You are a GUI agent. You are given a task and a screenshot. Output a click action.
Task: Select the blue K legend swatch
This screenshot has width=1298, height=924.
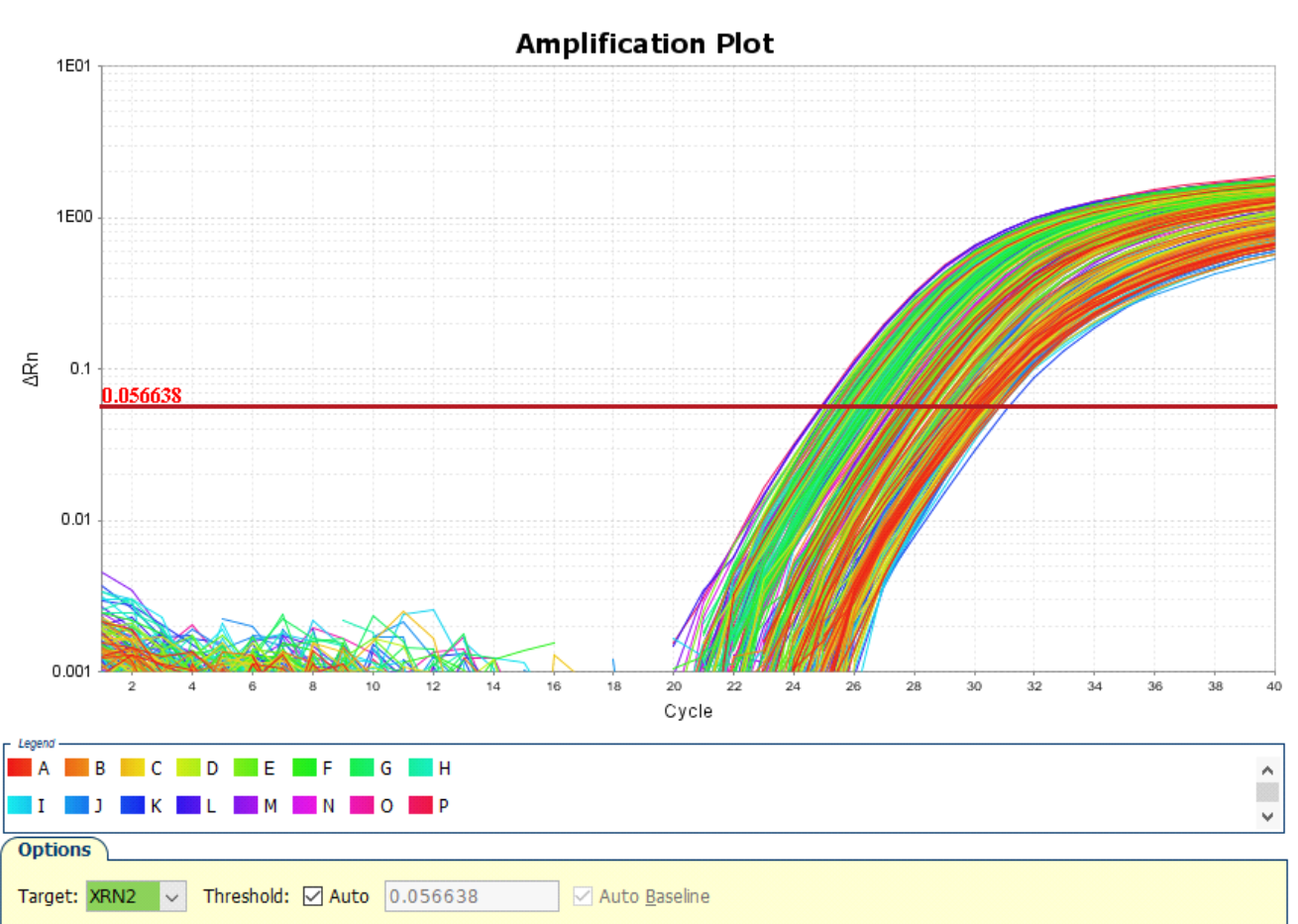click(133, 805)
